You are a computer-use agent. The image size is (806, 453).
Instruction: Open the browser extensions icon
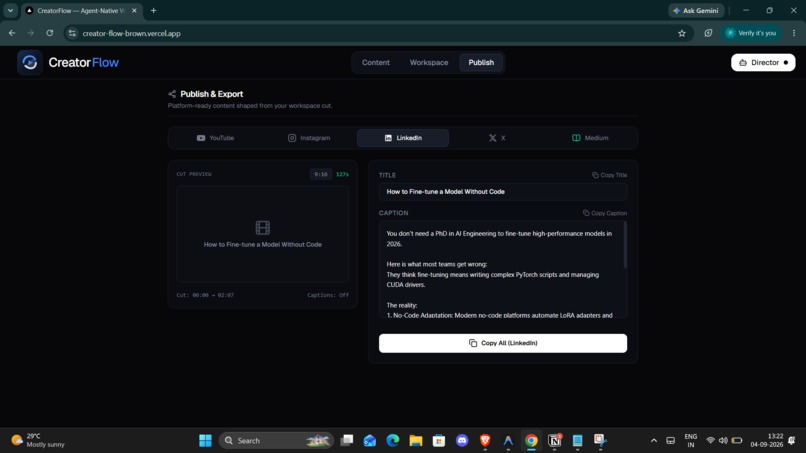pos(708,33)
